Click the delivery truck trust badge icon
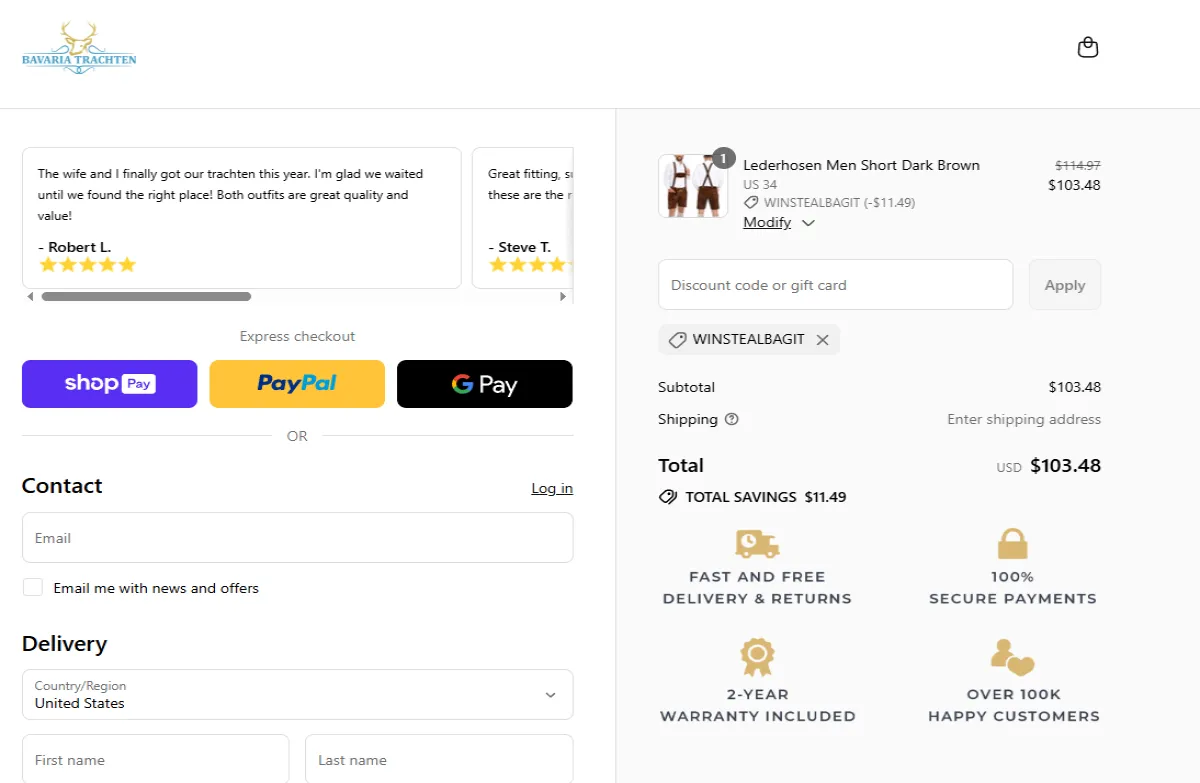The width and height of the screenshot is (1200, 783). coord(757,545)
